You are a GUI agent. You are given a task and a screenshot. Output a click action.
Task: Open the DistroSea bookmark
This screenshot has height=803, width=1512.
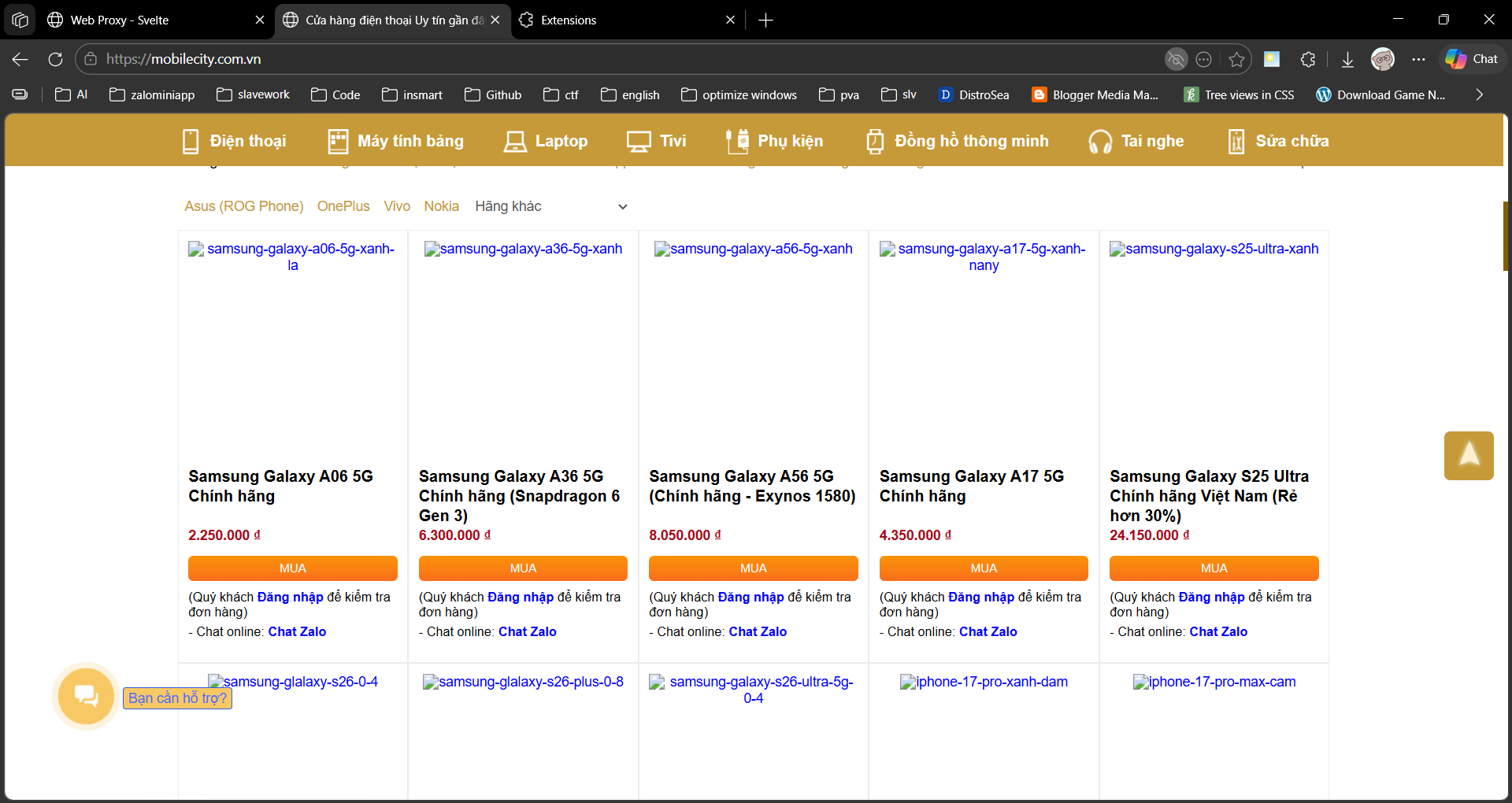(x=974, y=94)
